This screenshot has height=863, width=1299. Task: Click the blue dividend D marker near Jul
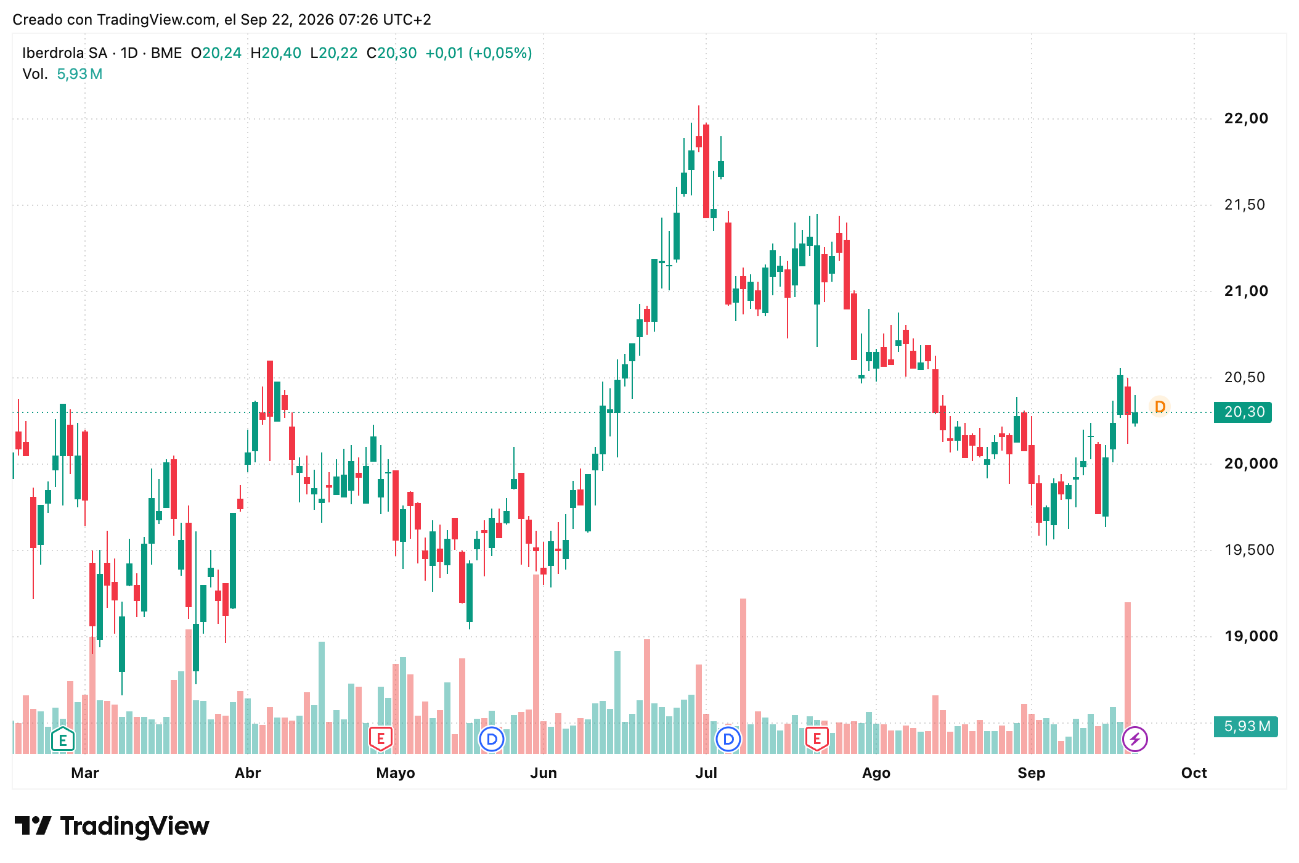(729, 740)
